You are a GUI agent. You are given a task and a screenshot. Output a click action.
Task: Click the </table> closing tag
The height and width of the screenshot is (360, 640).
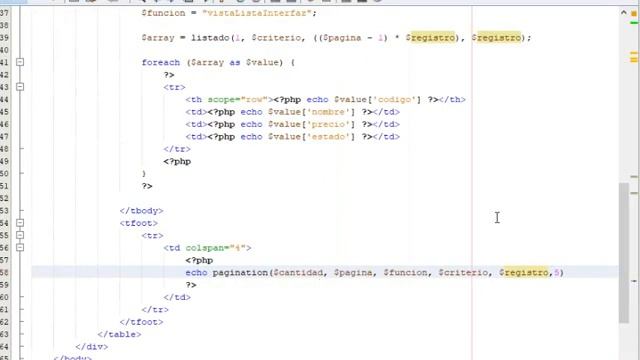[119, 334]
